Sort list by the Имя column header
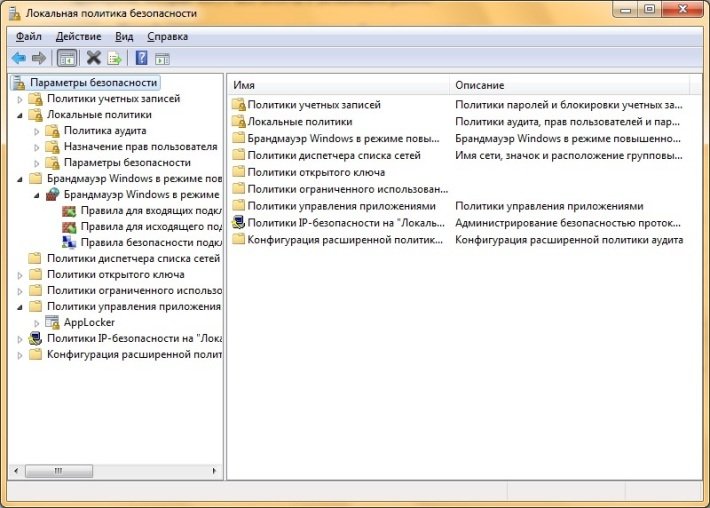Image resolution: width=710 pixels, height=508 pixels. click(x=338, y=85)
